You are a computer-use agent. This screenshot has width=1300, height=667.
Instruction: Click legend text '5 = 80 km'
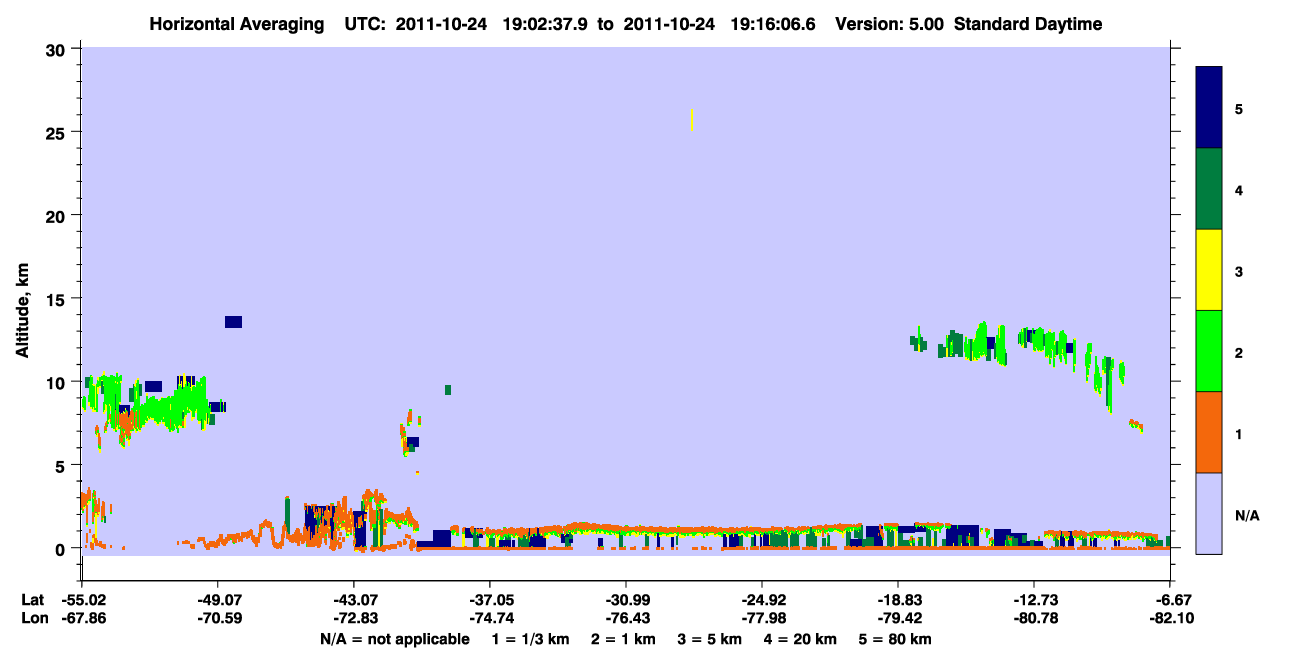pos(897,639)
